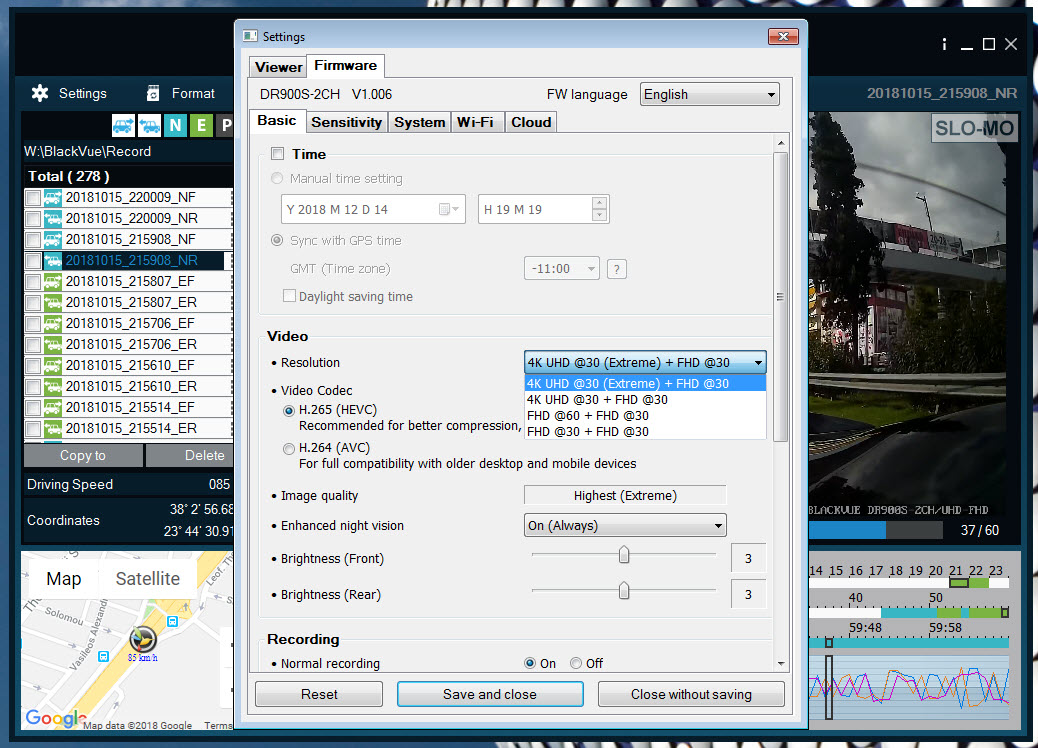The width and height of the screenshot is (1038, 748).
Task: Click the car icon beside 20181015_220009_NF
Action: tap(53, 197)
